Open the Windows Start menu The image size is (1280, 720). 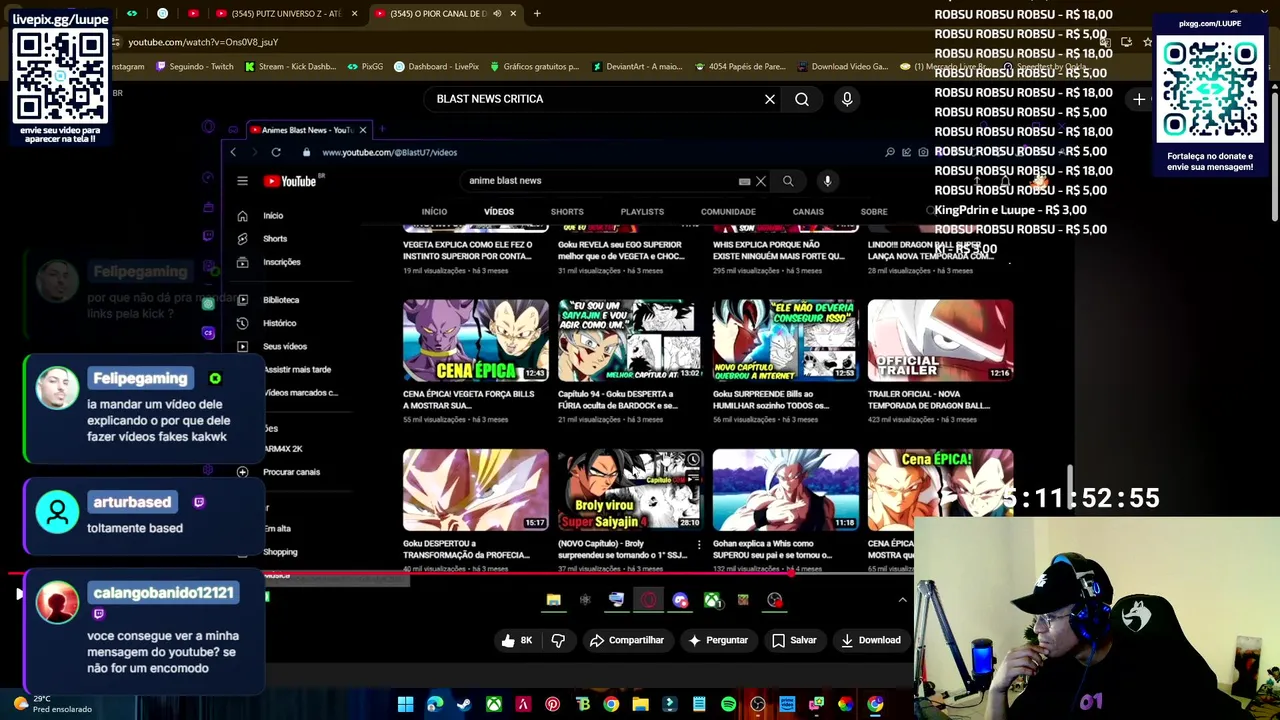click(x=405, y=705)
